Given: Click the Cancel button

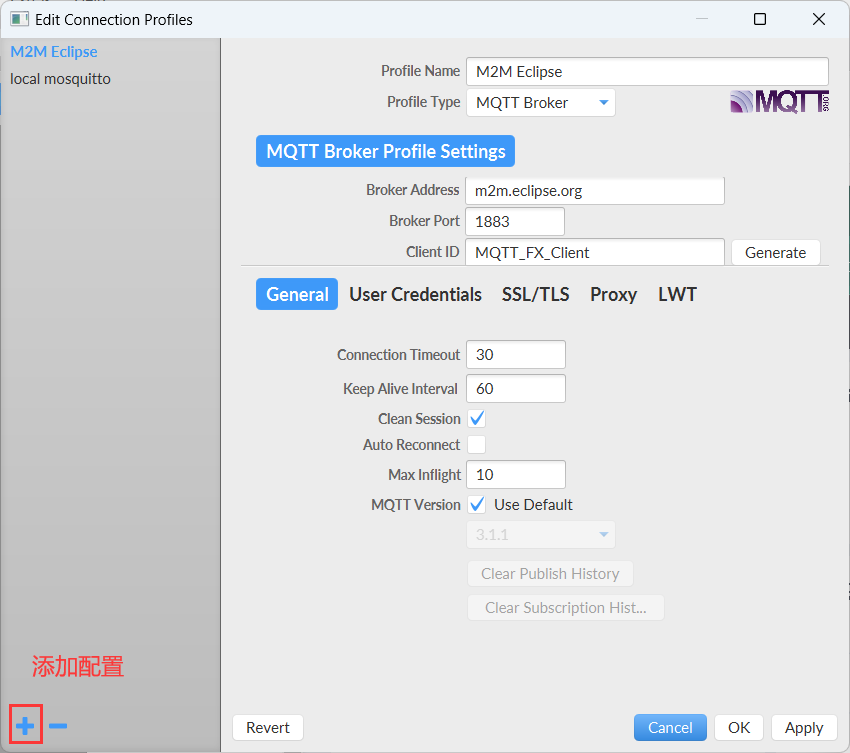Looking at the screenshot, I should [x=670, y=728].
